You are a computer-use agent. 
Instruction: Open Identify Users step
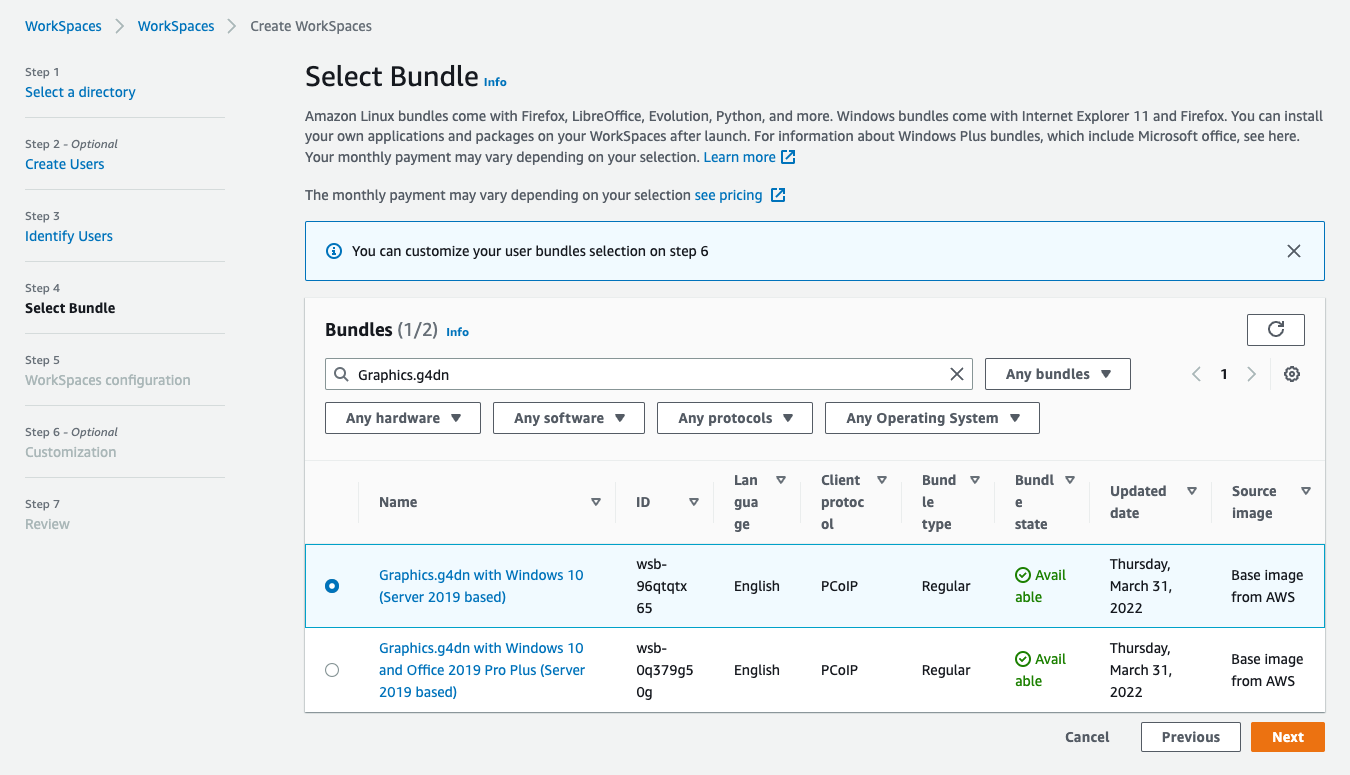pyautogui.click(x=69, y=236)
